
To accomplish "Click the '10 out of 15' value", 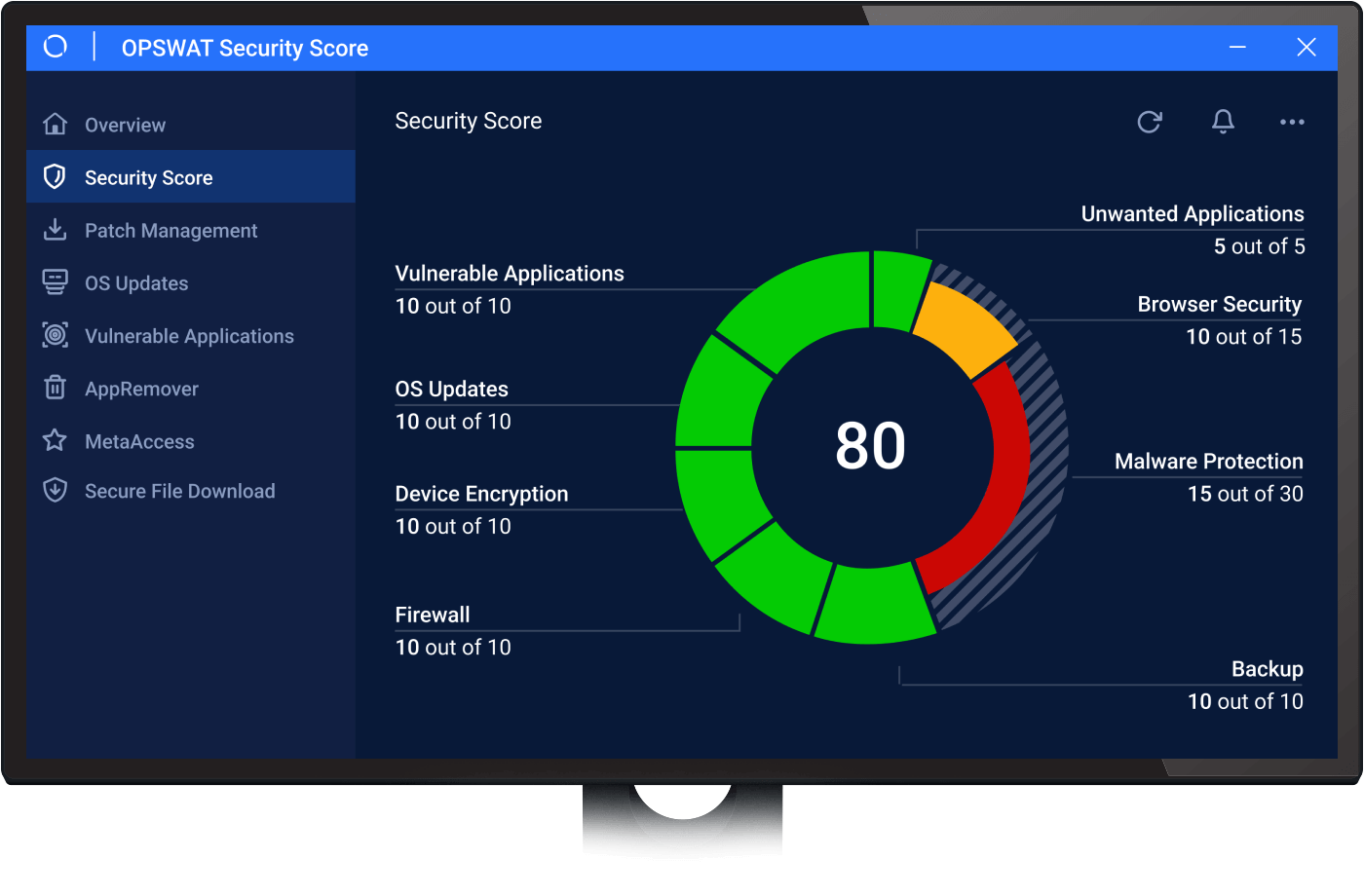I will (1244, 337).
